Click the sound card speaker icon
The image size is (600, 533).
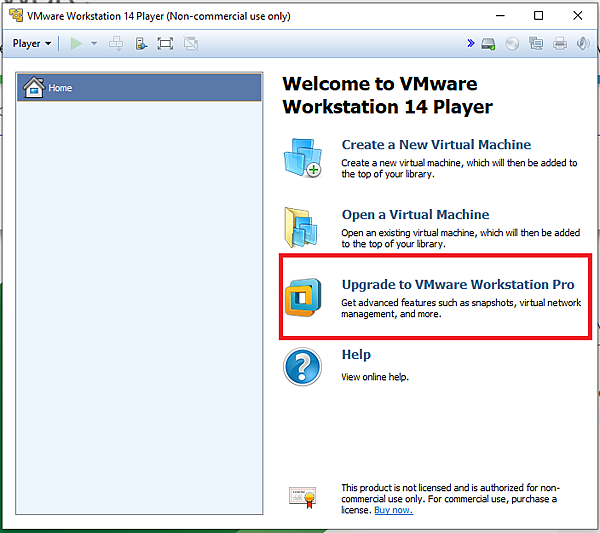click(583, 44)
